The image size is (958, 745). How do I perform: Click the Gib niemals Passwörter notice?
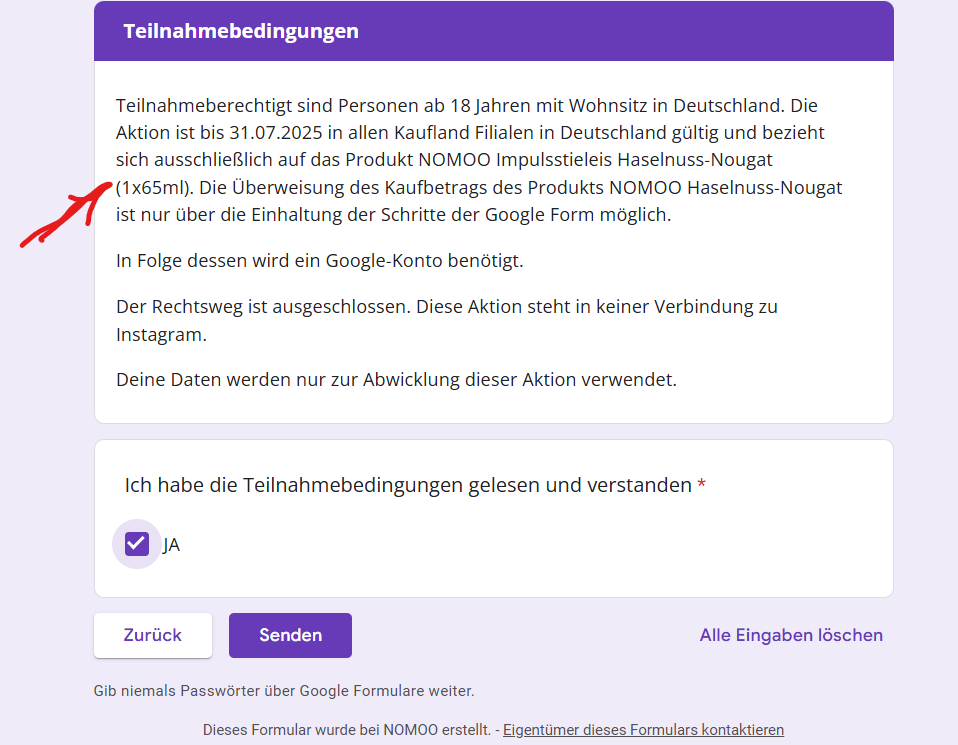pyautogui.click(x=283, y=691)
